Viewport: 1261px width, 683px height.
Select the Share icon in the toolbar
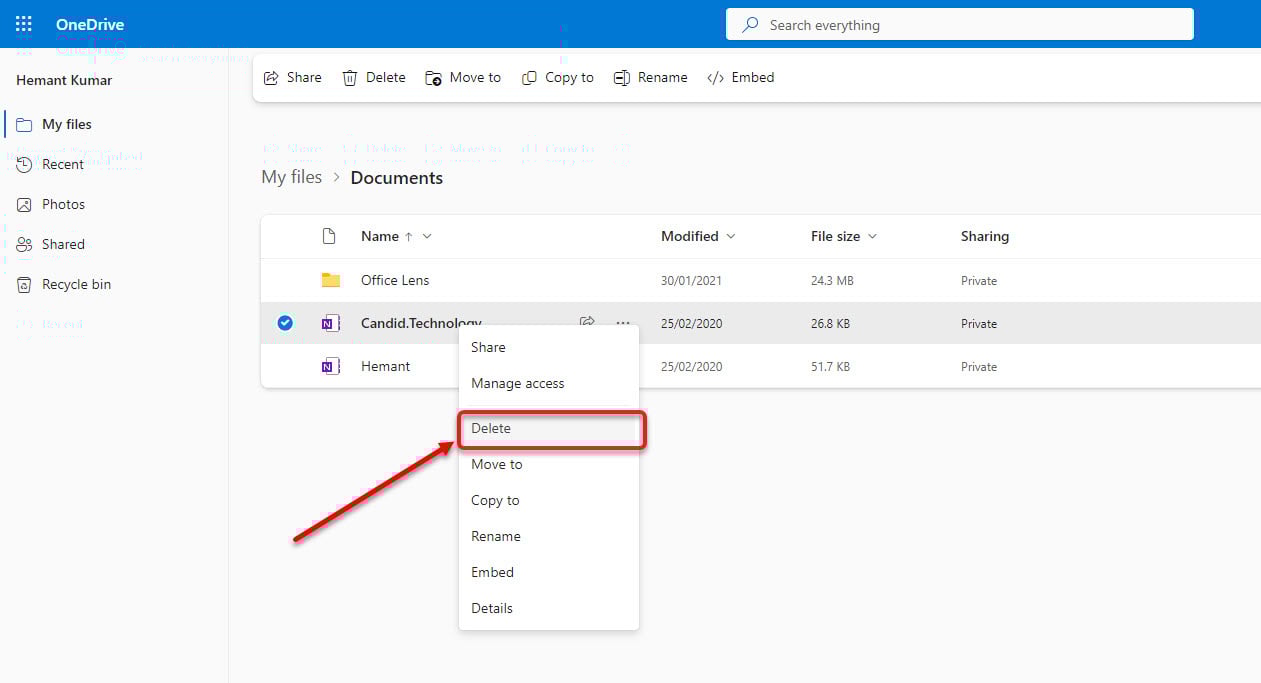pyautogui.click(x=292, y=77)
